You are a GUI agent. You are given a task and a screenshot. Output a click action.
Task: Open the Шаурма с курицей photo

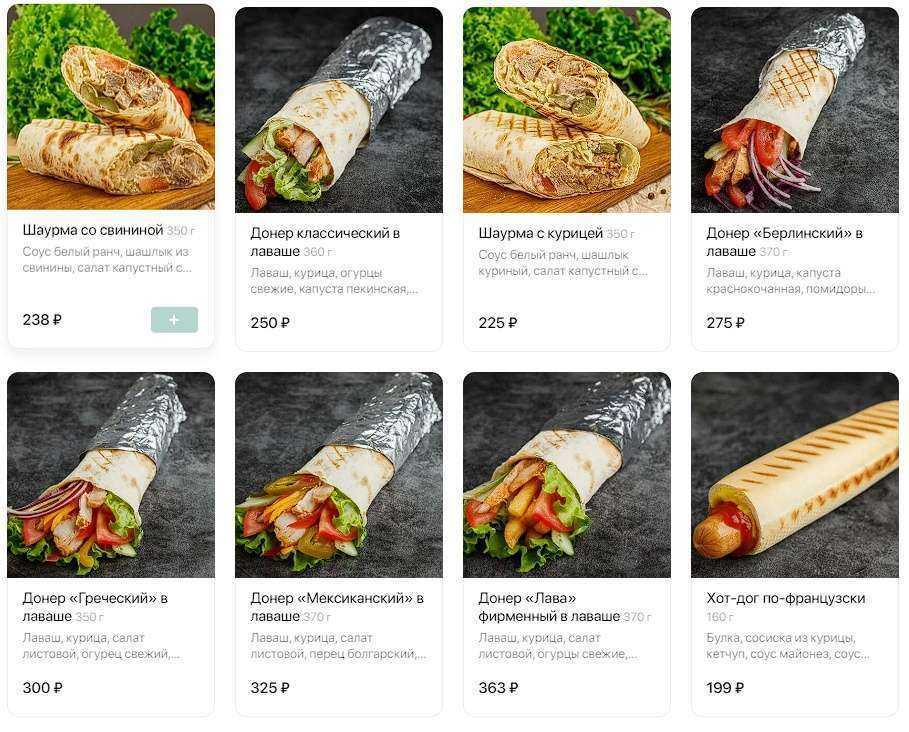pos(566,110)
